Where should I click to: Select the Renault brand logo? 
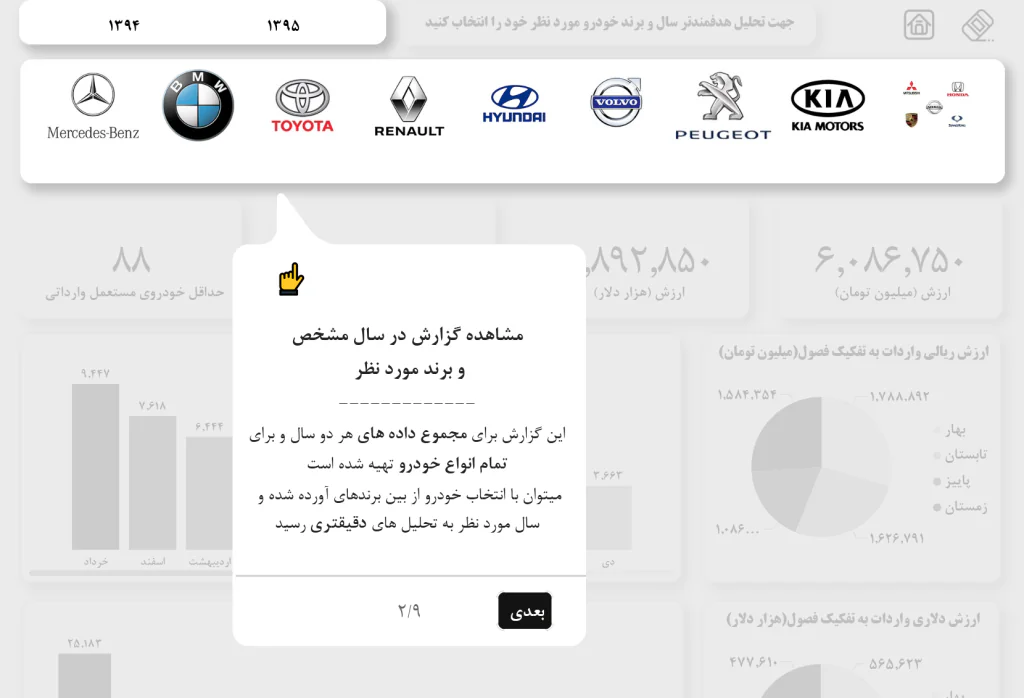408,105
